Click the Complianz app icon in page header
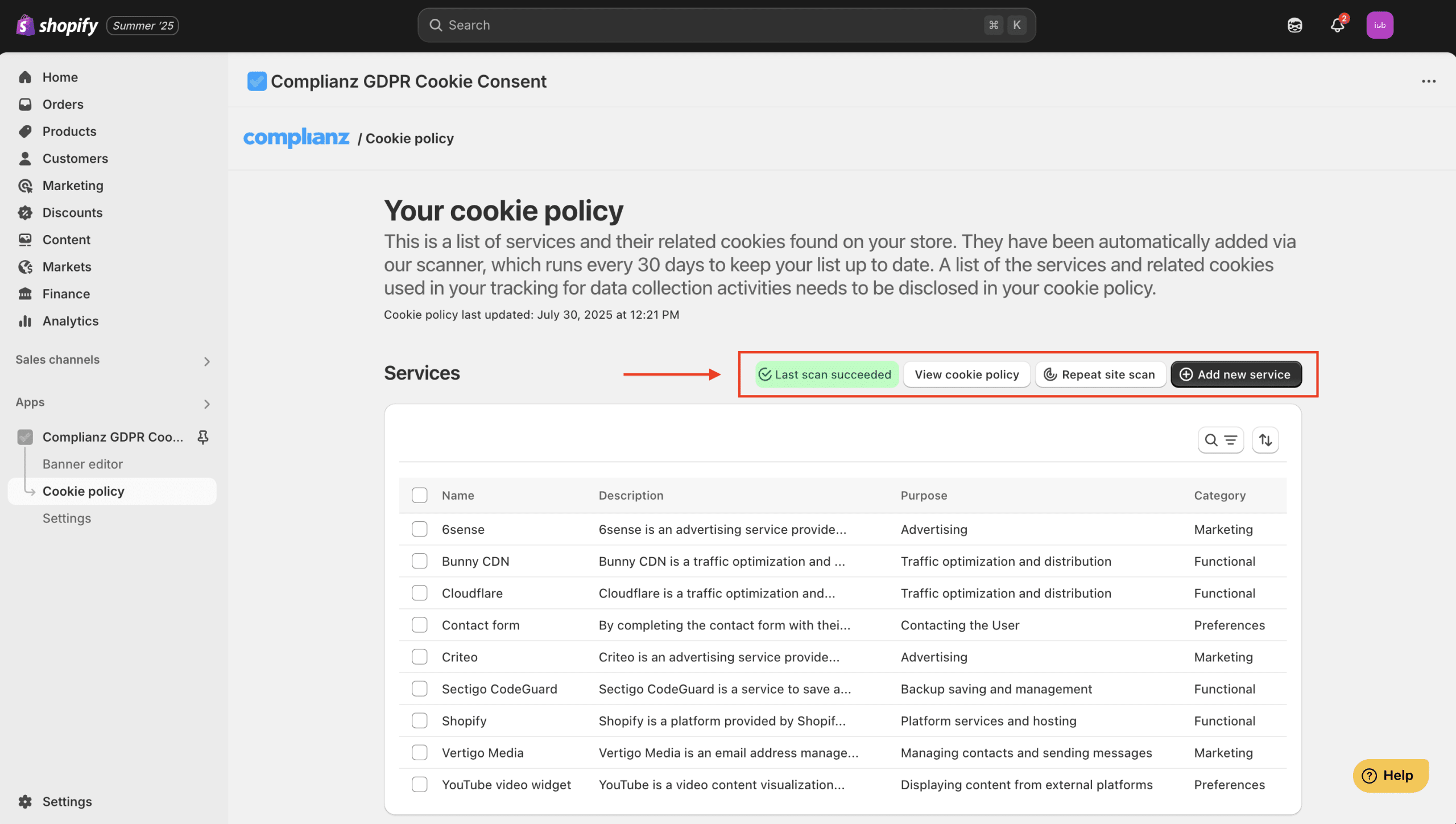 257,81
